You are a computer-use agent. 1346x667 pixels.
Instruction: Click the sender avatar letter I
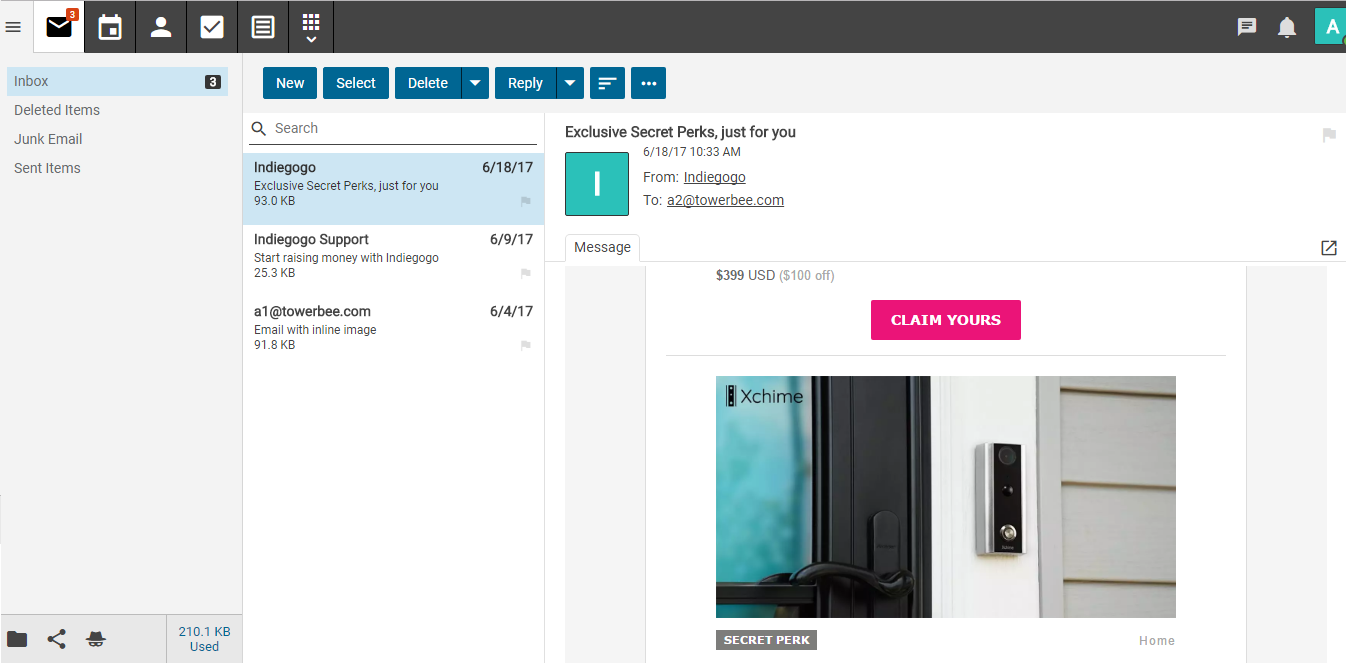pos(597,184)
